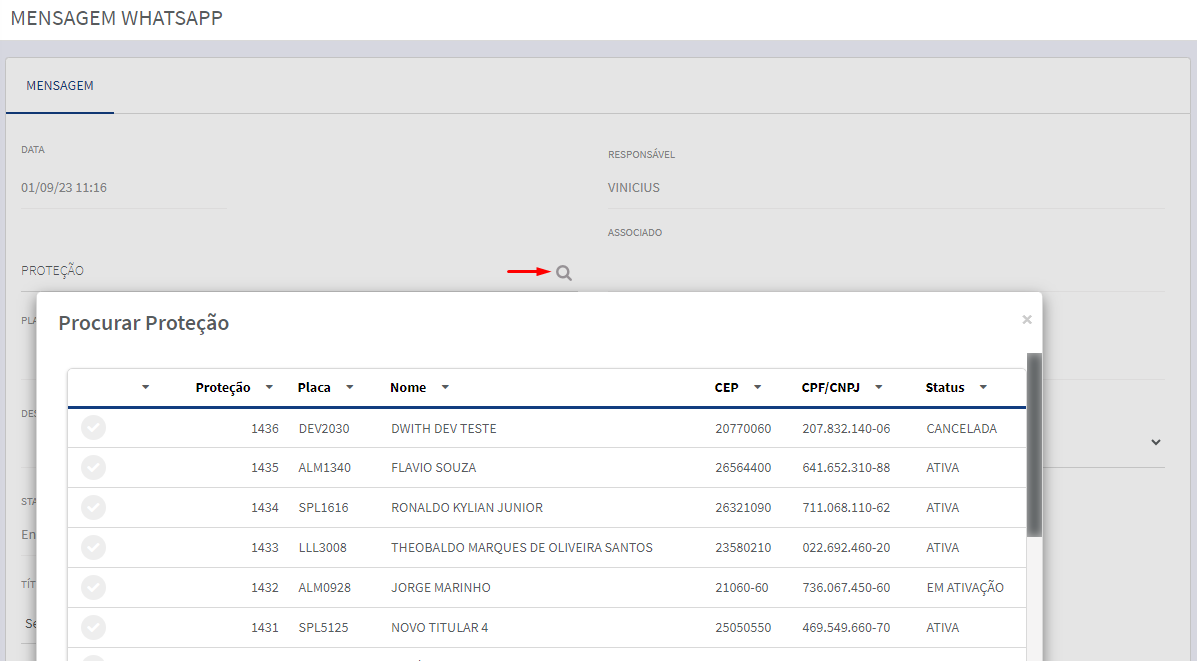Image resolution: width=1197 pixels, height=661 pixels.
Task: Select the row check for JORGE MARINHO
Action: (93, 587)
